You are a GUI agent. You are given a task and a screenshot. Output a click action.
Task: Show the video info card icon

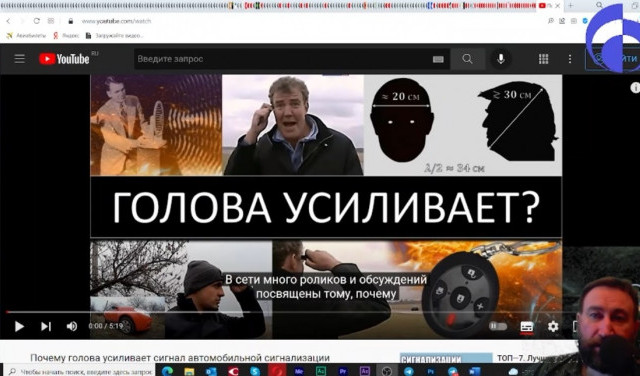click(x=635, y=88)
